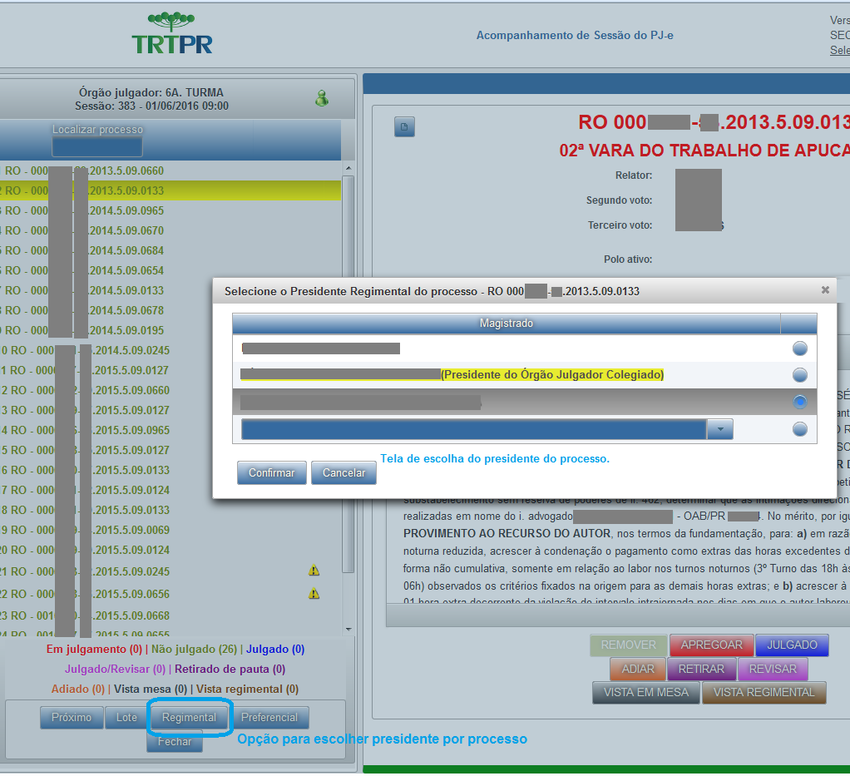Image resolution: width=850 pixels, height=776 pixels.
Task: Select the radio button beside the dropdown
Action: (800, 429)
